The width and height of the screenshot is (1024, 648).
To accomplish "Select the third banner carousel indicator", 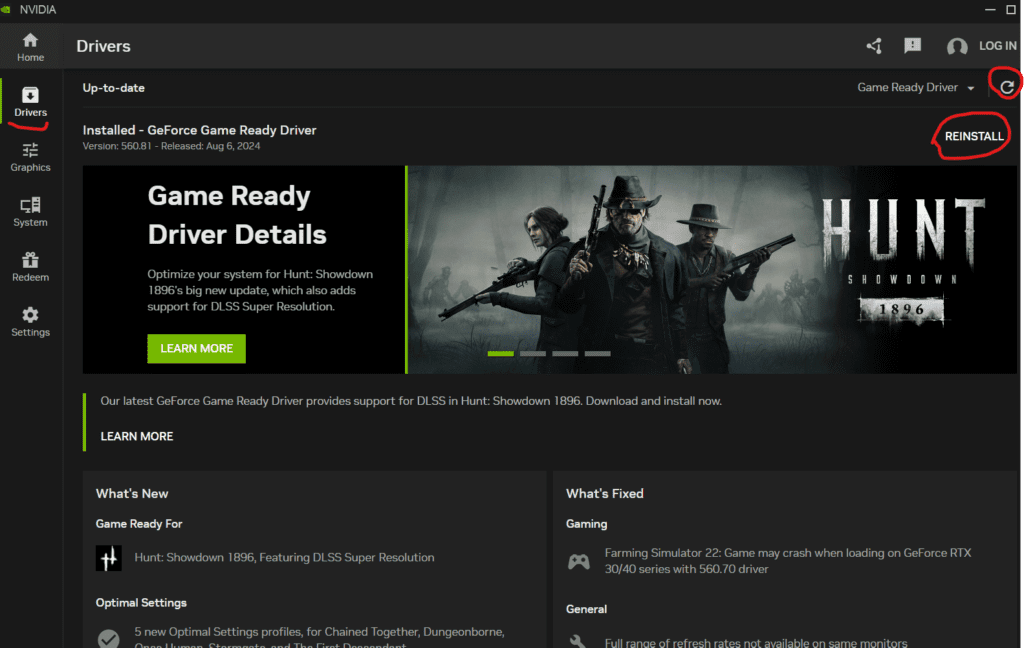I will pos(566,353).
